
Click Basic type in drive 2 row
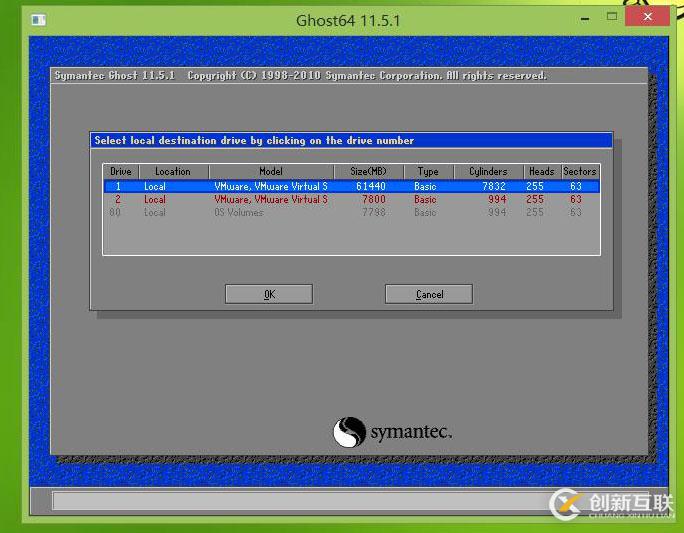tap(425, 199)
